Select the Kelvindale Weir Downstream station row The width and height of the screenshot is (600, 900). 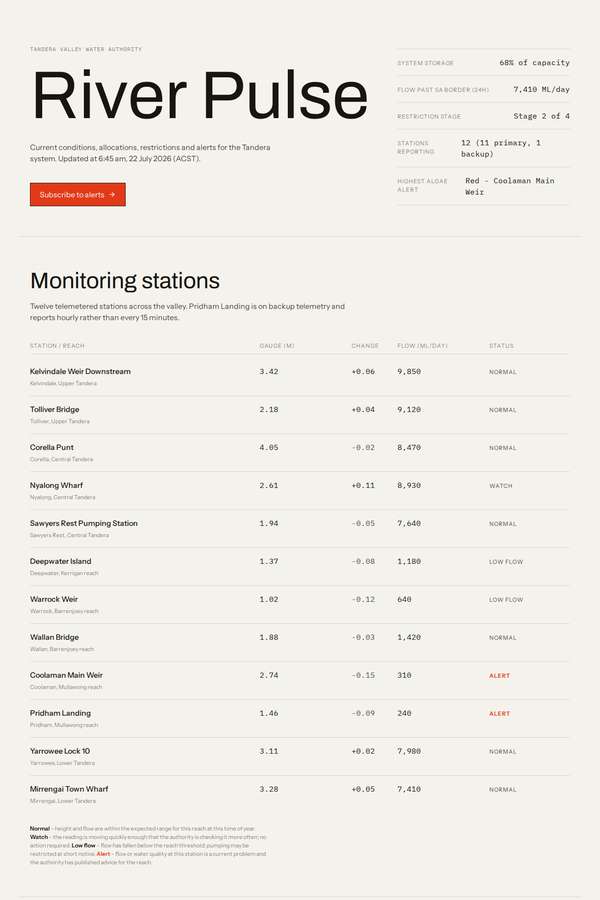(x=299, y=377)
